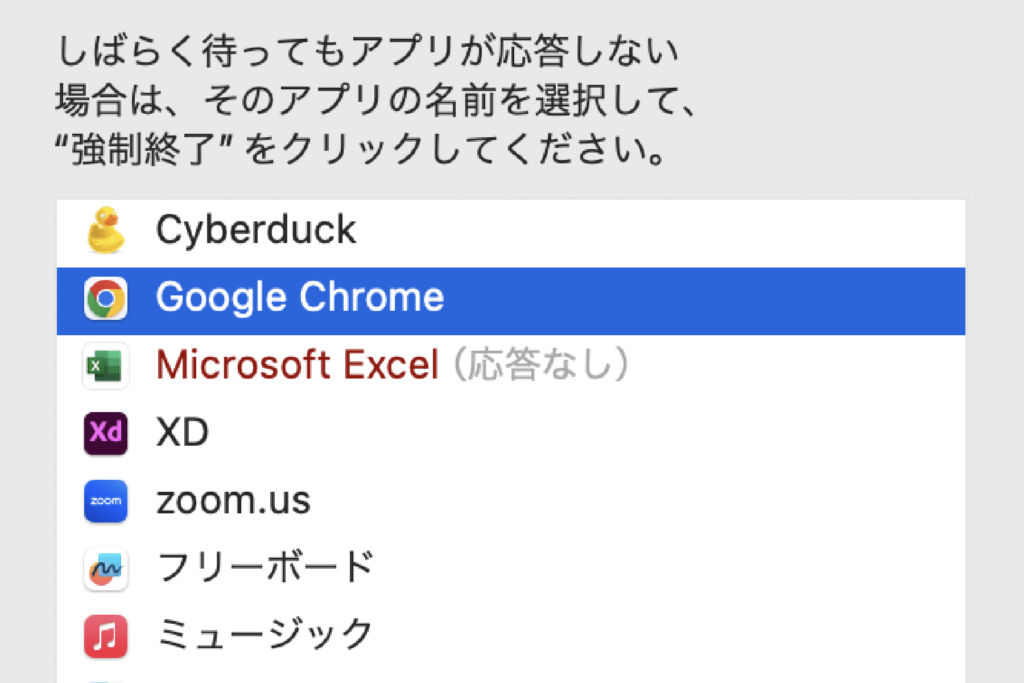Click the Freeform (フリーボード) app icon

click(105, 569)
